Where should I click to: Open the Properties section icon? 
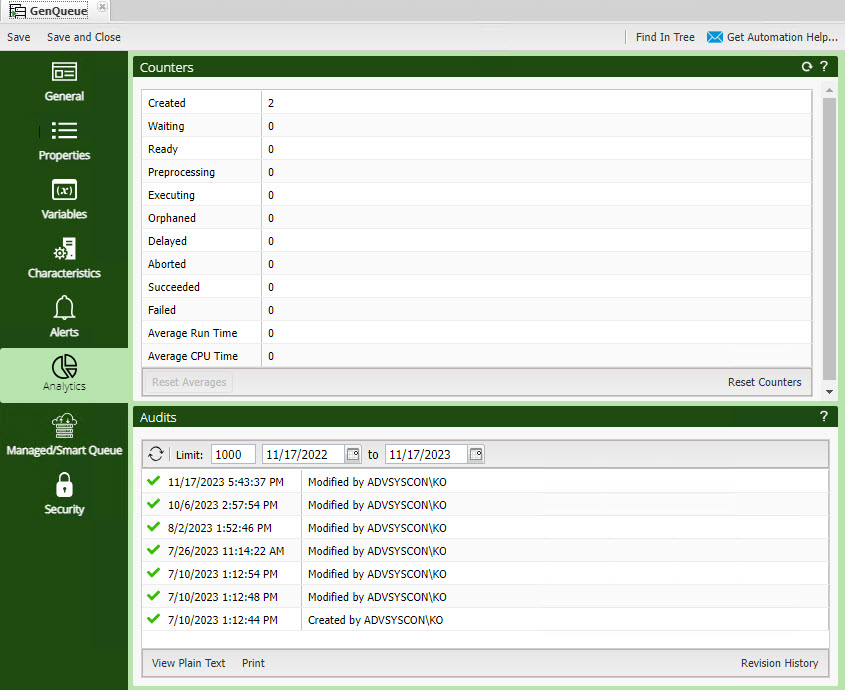click(x=64, y=130)
